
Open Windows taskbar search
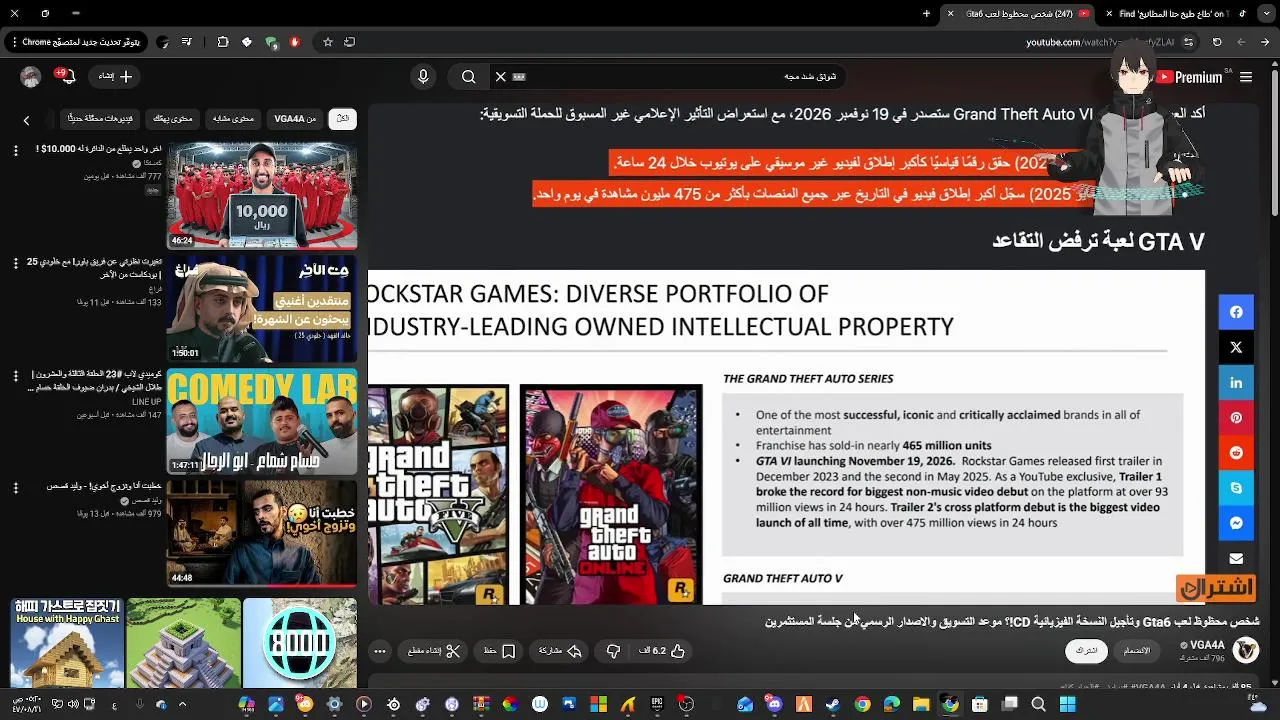(1039, 705)
